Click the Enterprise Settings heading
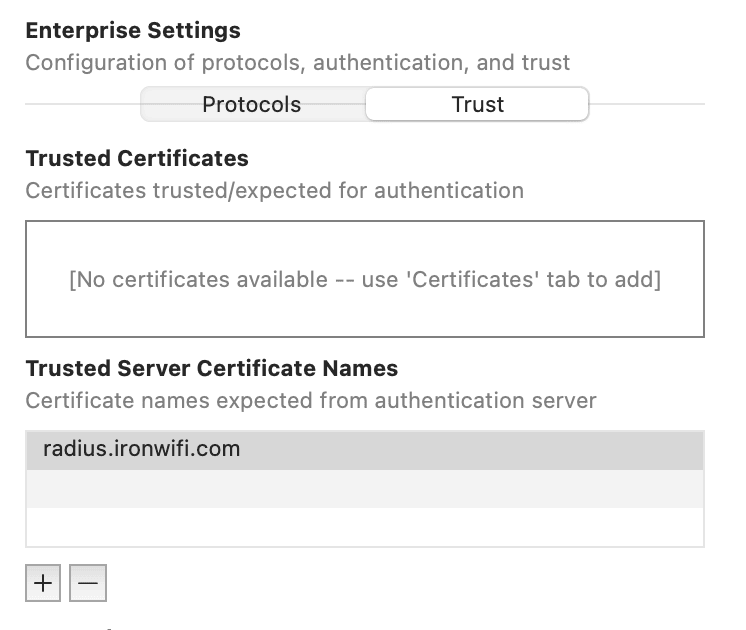 point(133,30)
